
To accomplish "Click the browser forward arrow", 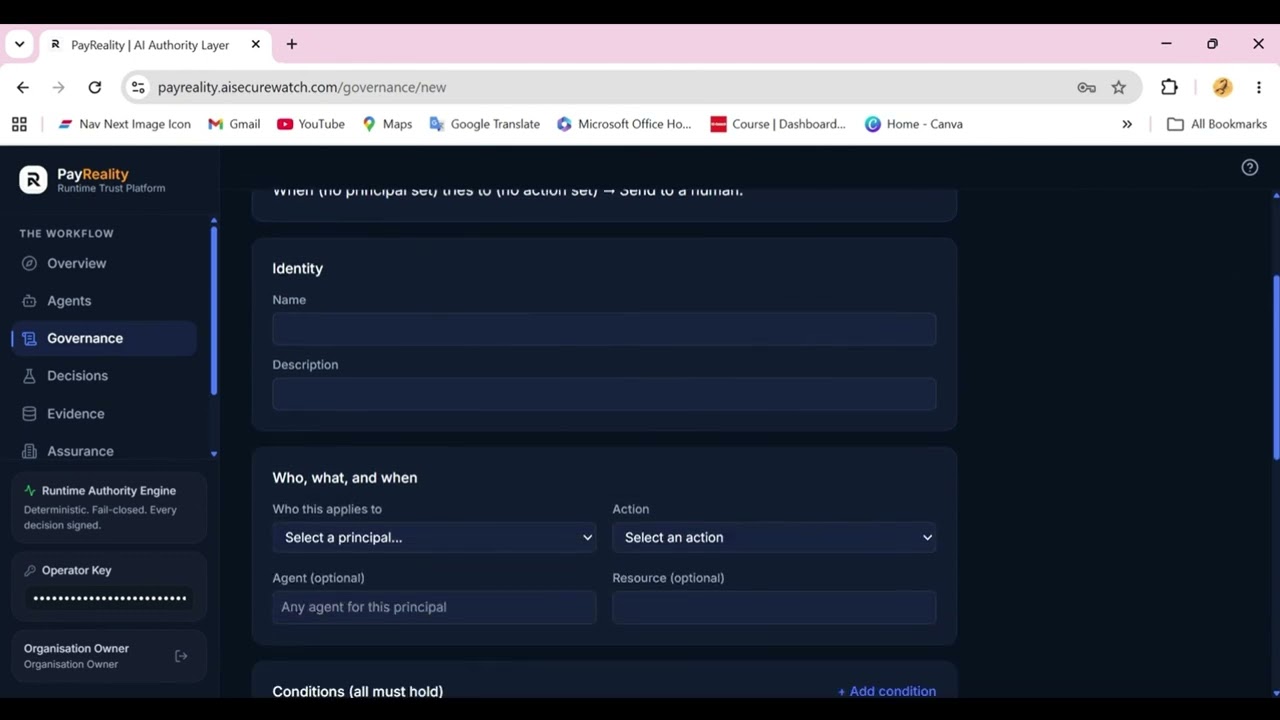I will [58, 87].
